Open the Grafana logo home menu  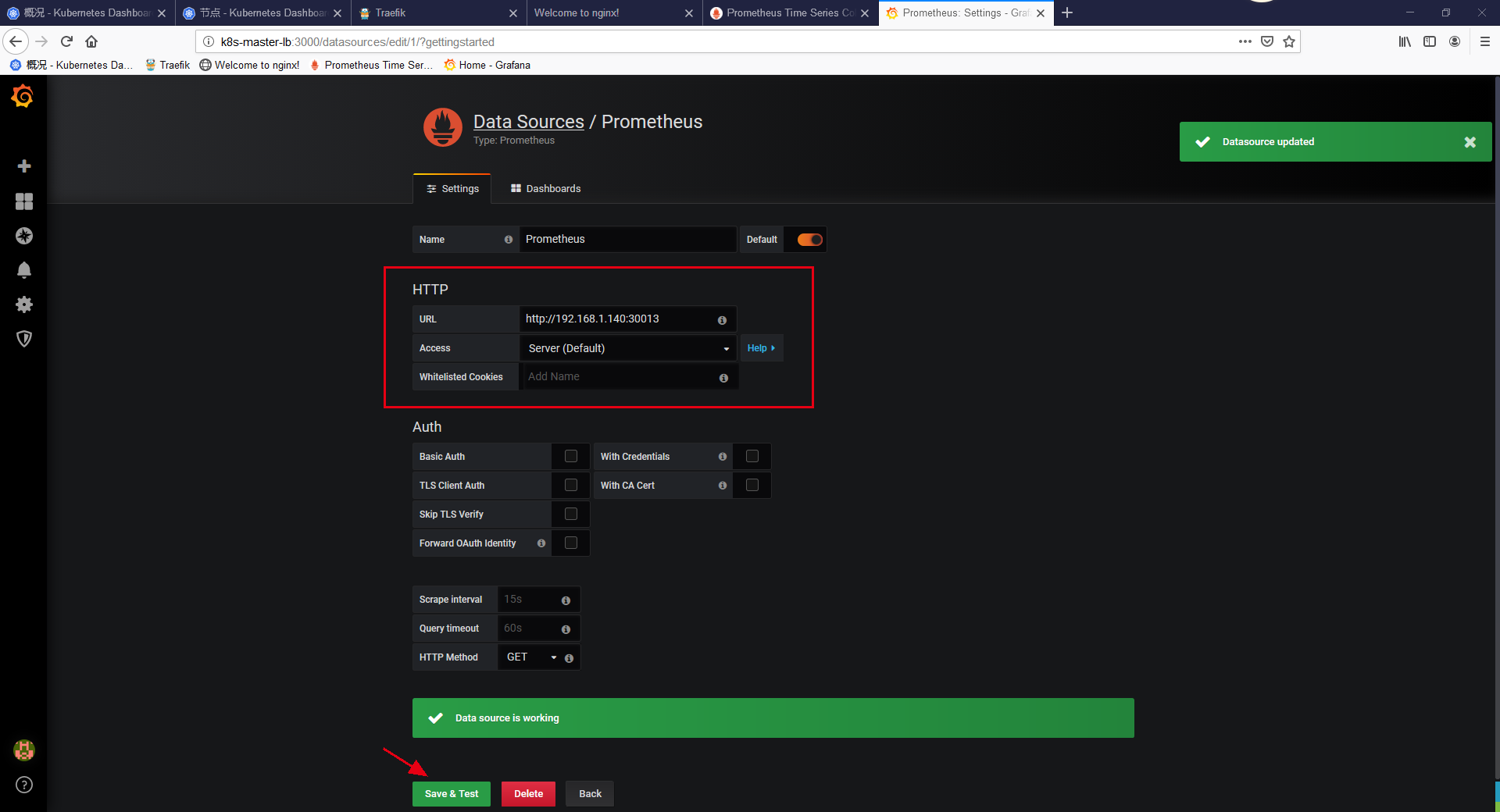(23, 96)
